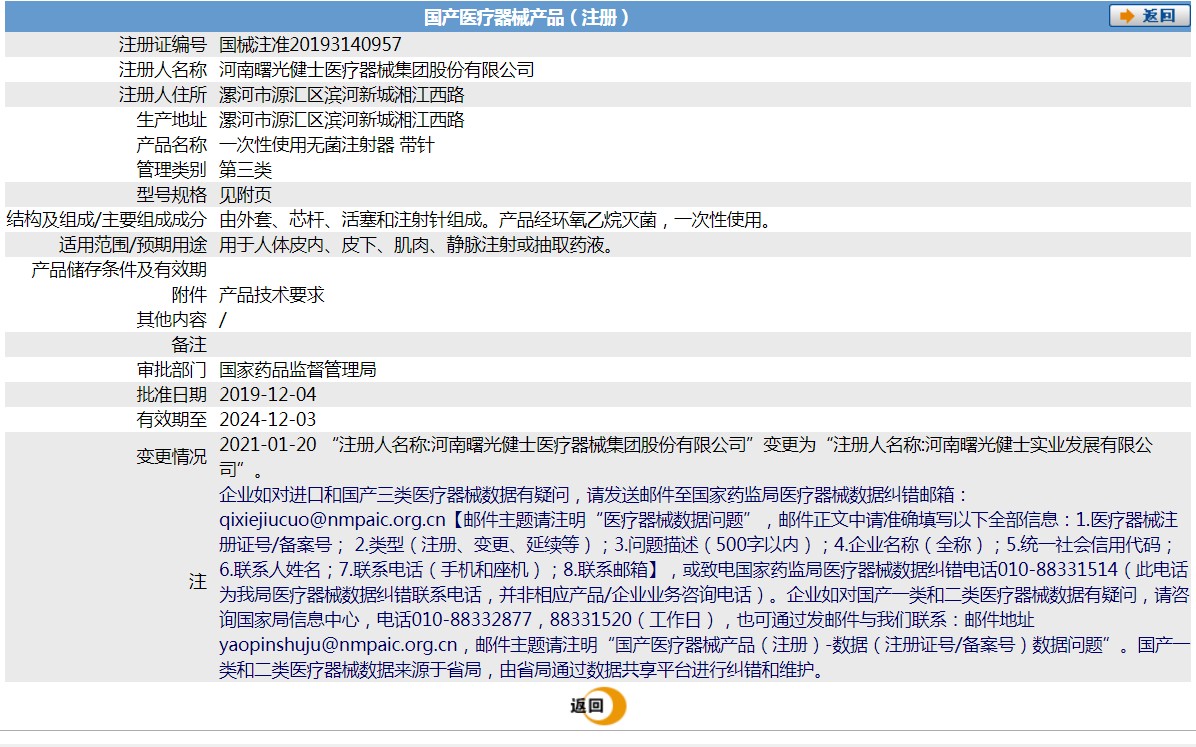
Task: Click 产品技术要求 attachment text
Action: [x=272, y=295]
